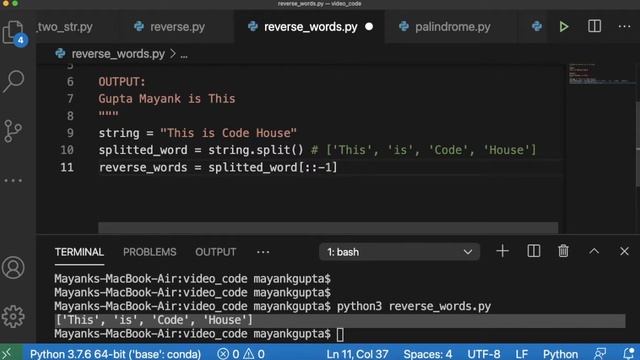The width and height of the screenshot is (640, 360).
Task: Click the feedback icon in status bar
Action: point(600,353)
